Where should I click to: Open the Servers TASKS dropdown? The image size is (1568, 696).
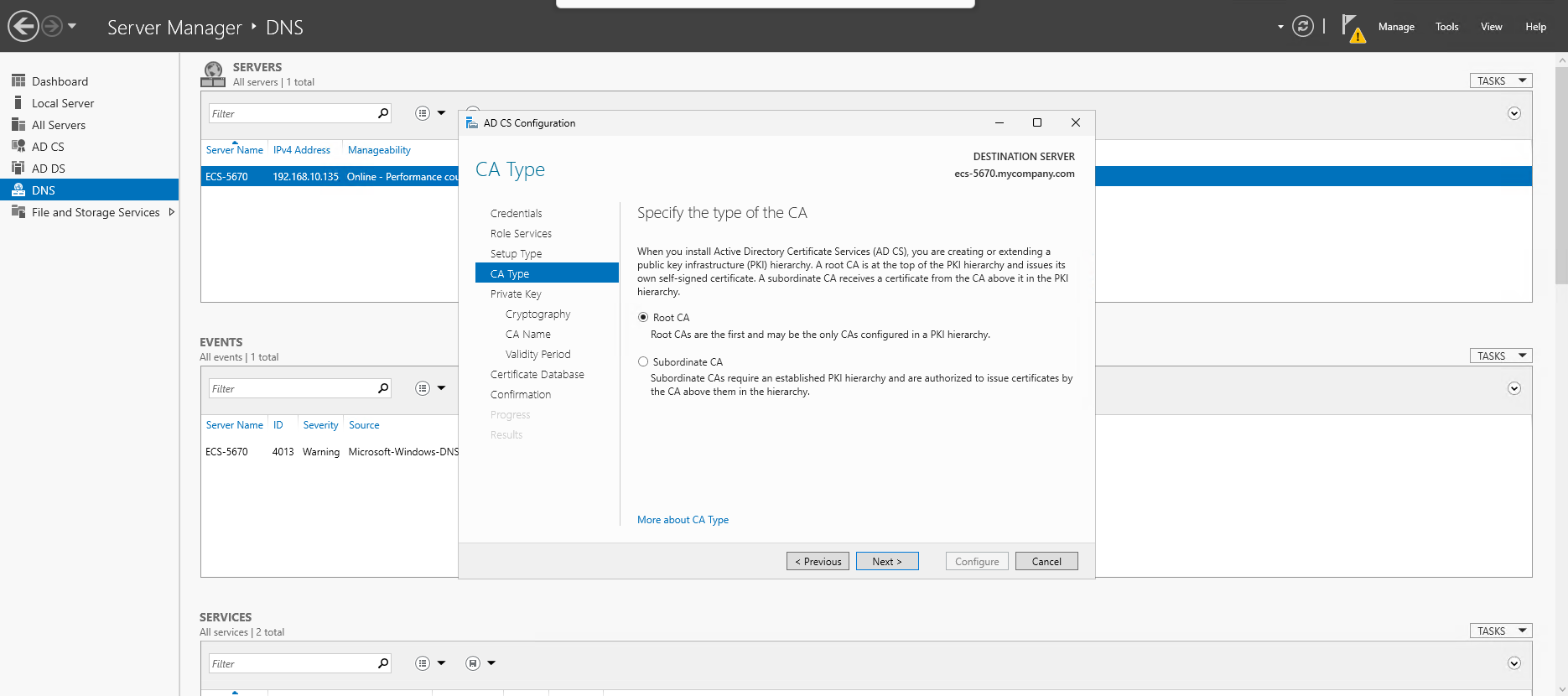[1500, 81]
